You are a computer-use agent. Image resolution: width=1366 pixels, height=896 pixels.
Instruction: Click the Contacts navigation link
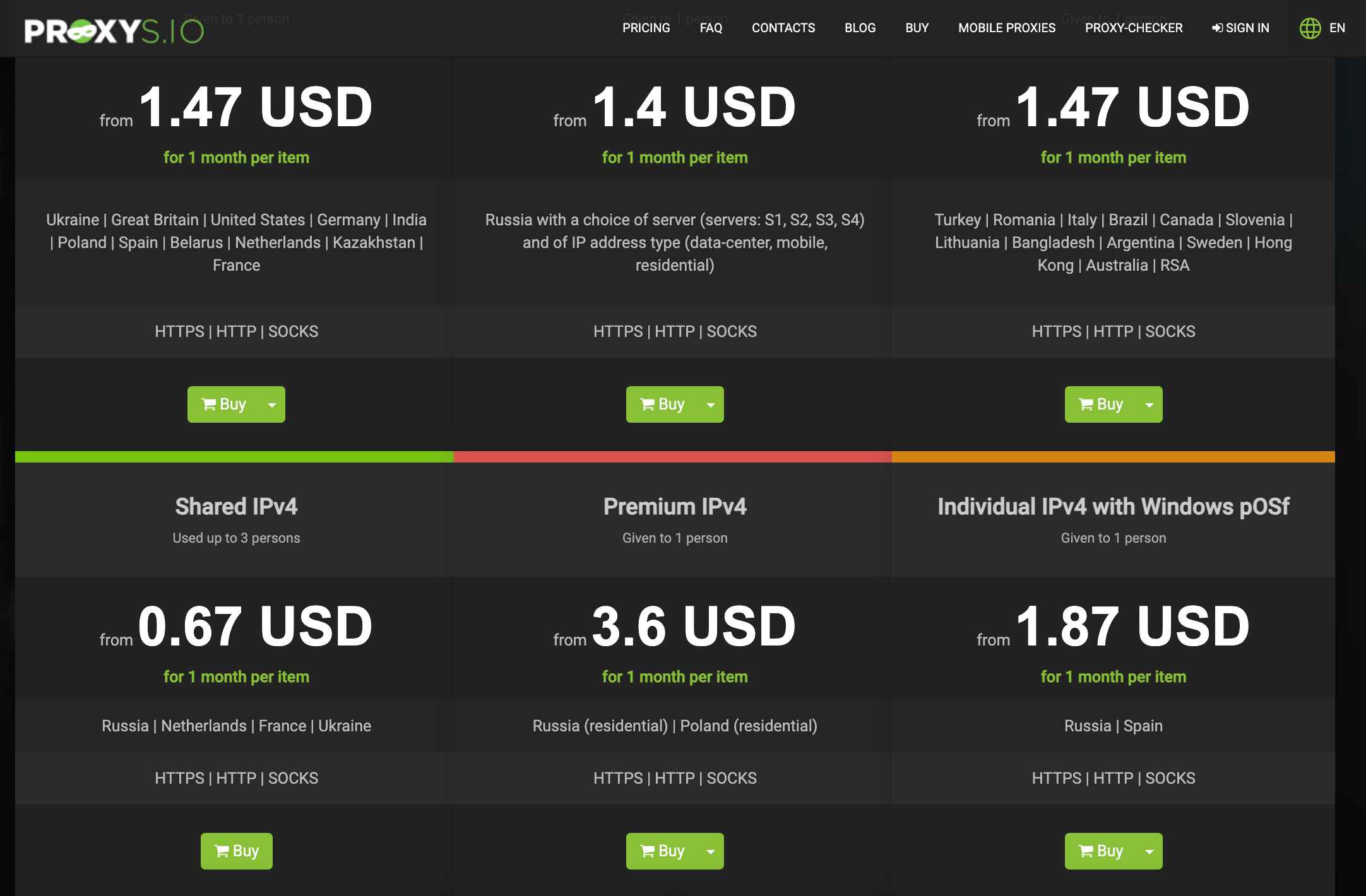click(783, 28)
